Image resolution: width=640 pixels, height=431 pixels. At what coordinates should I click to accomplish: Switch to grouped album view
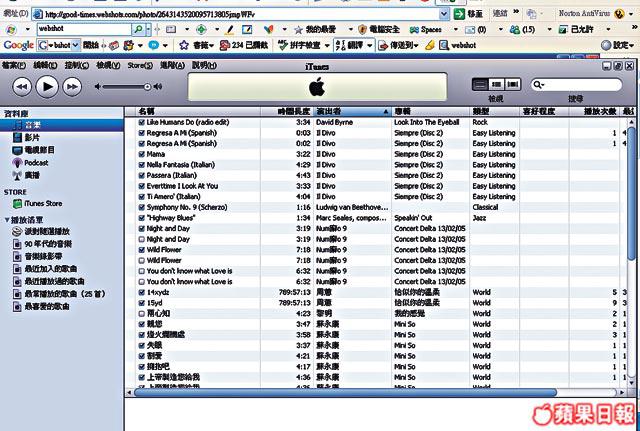click(496, 84)
